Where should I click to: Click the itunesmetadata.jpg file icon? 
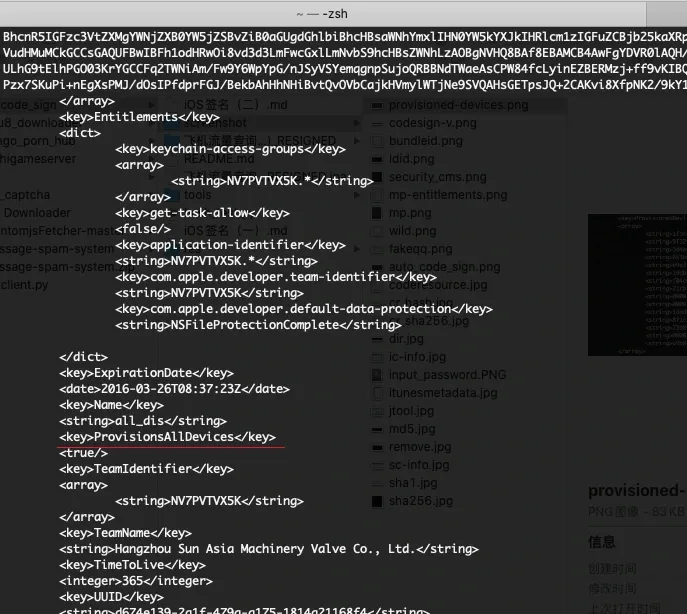377,393
